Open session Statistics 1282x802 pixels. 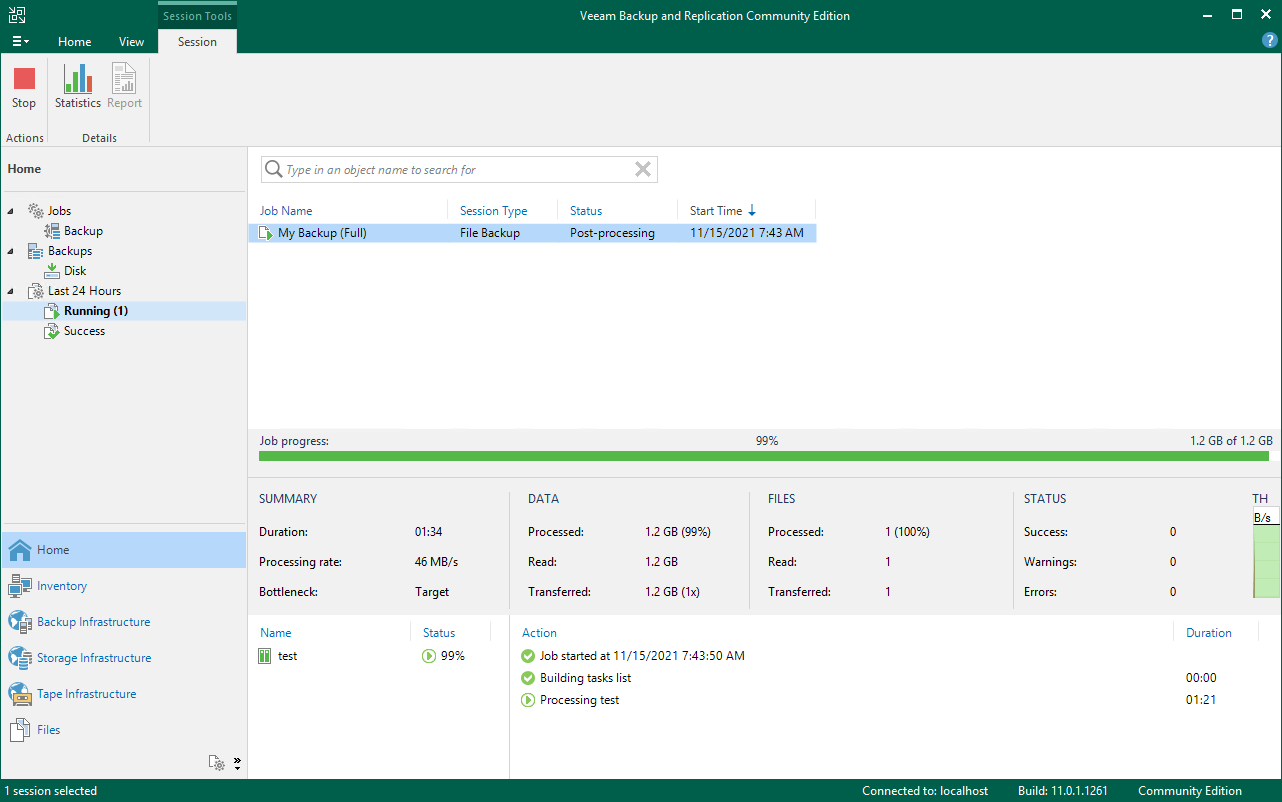tap(78, 88)
